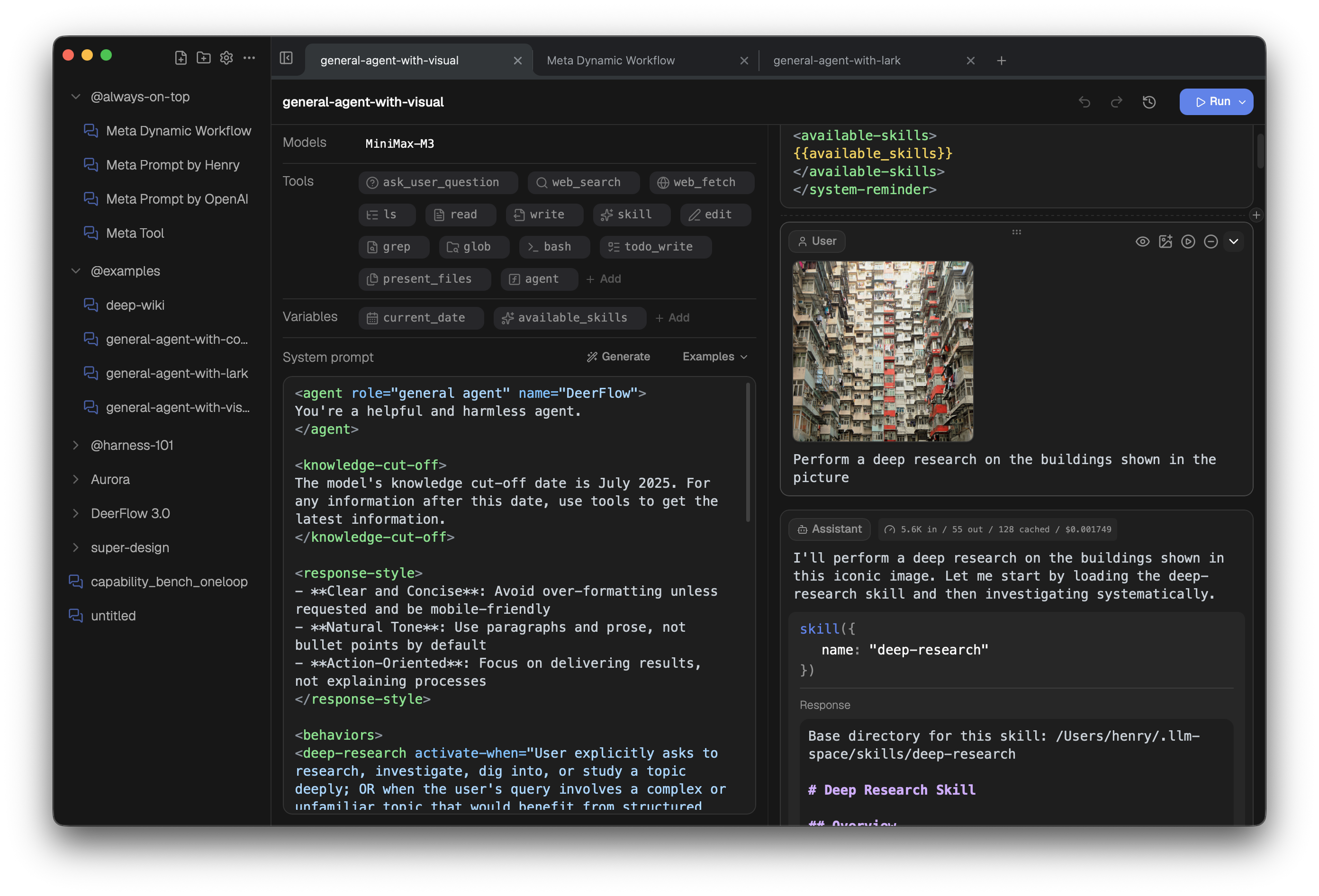Grab the User message handle dots
This screenshot has height=896, width=1319.
click(x=1016, y=232)
